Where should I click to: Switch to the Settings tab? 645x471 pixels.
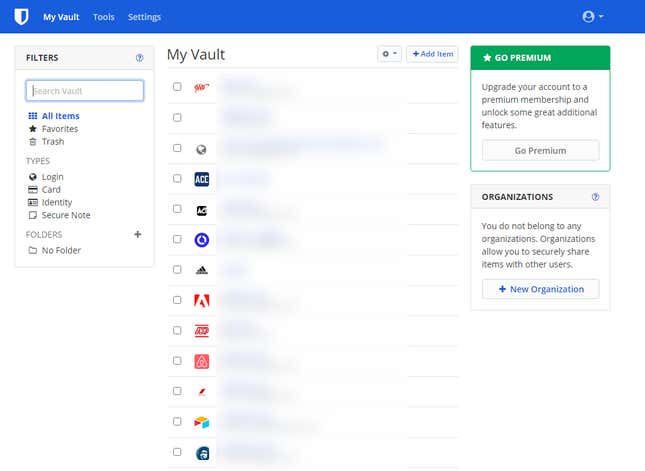click(x=144, y=17)
